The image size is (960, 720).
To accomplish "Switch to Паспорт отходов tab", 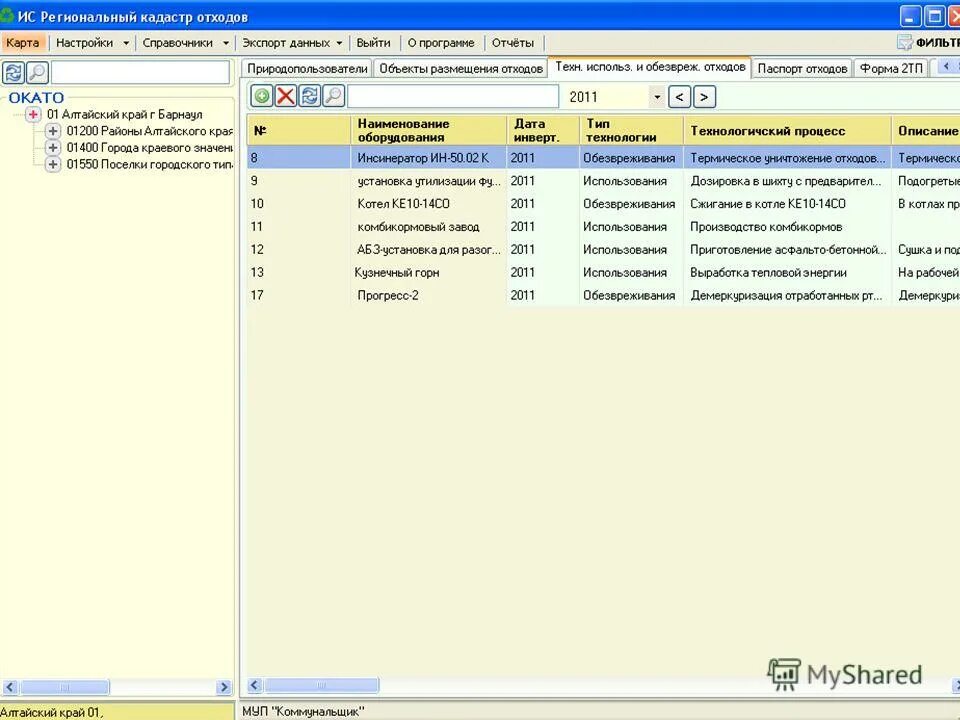I will click(802, 69).
